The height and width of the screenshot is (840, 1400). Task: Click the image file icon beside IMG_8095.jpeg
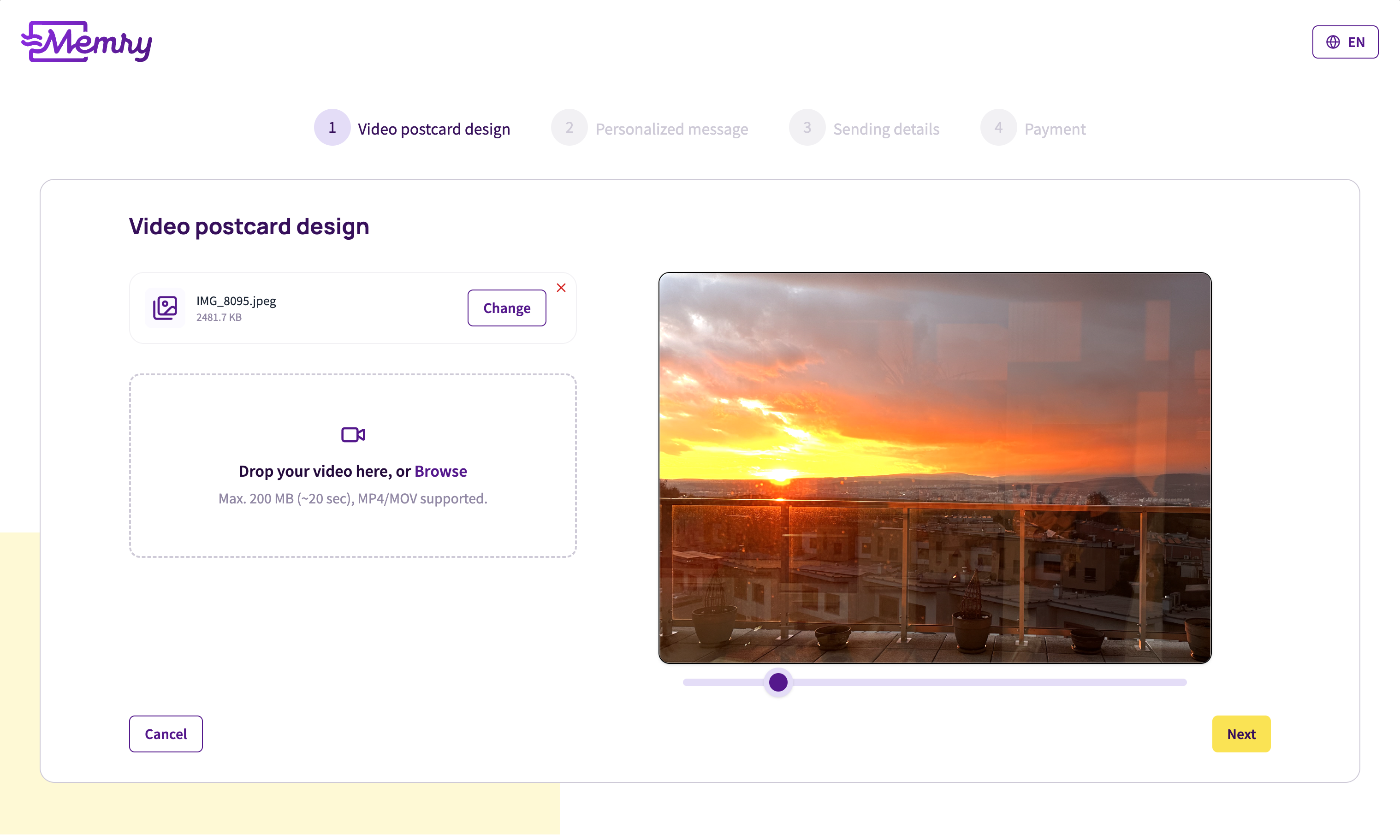point(165,308)
